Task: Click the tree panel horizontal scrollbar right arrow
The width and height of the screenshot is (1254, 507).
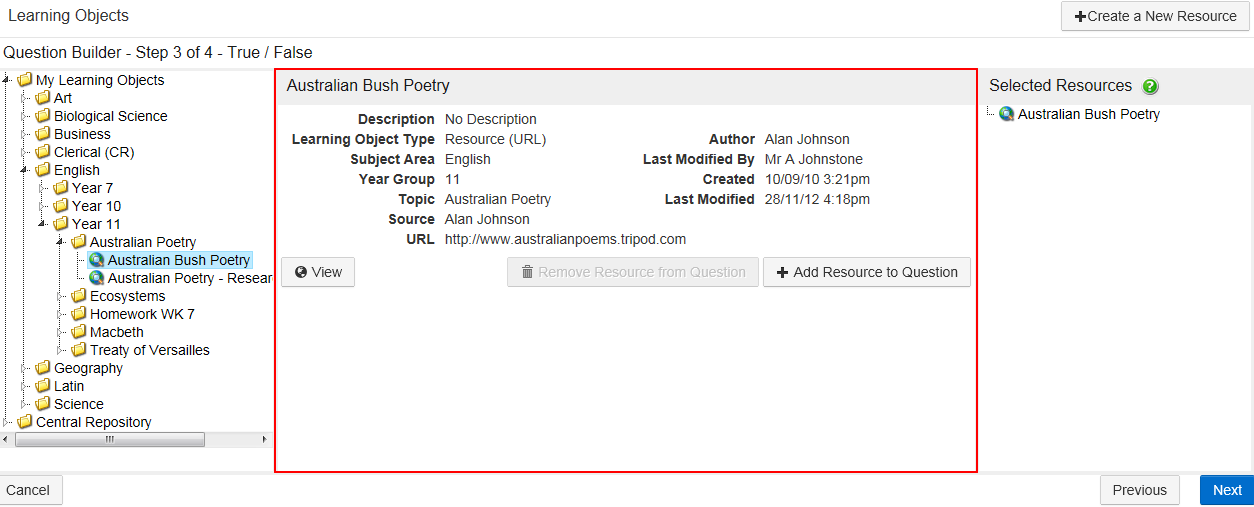Action: [x=264, y=440]
